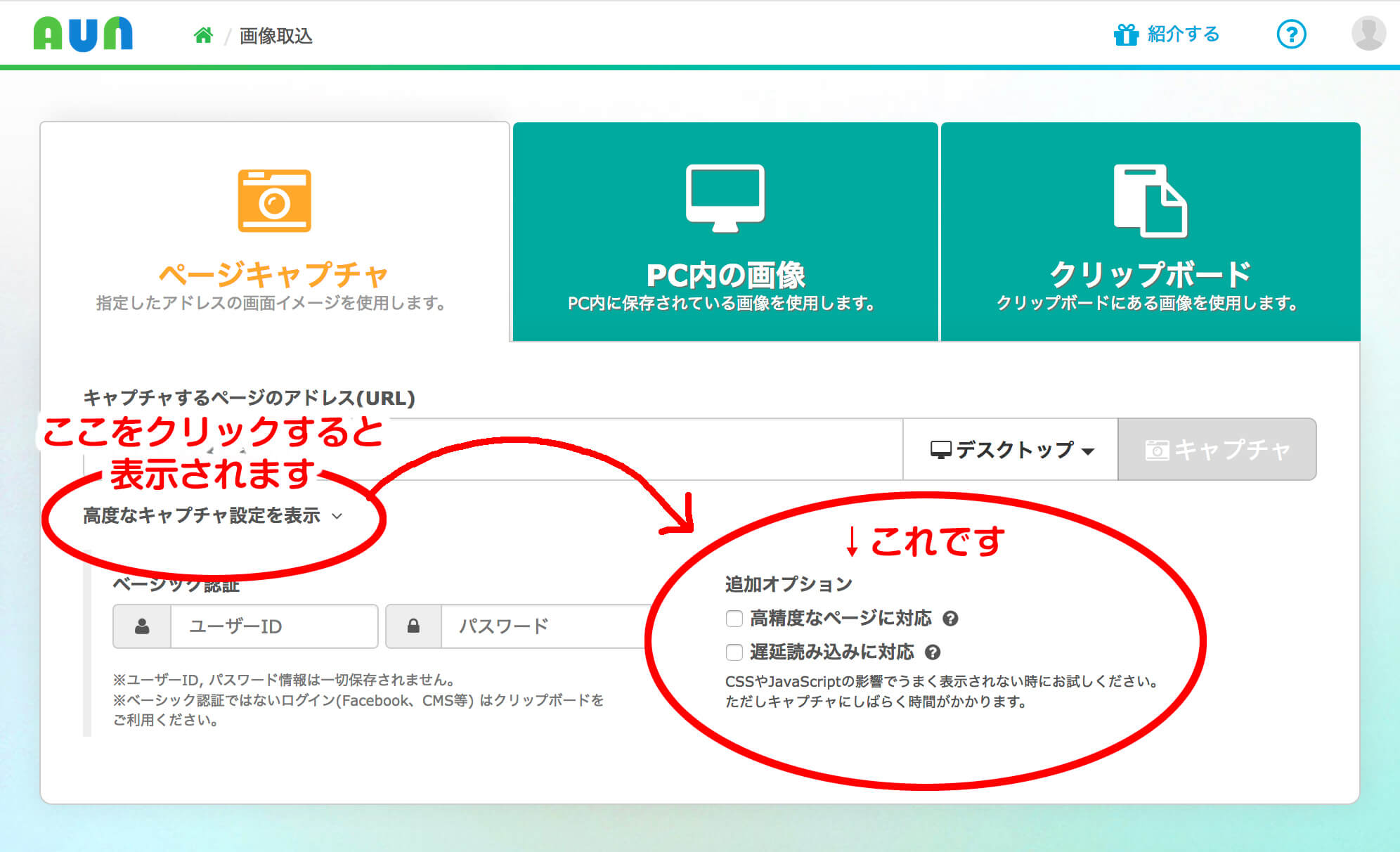
Task: Click the note starting CSSやJavaScriptの影響で
Action: tap(942, 681)
